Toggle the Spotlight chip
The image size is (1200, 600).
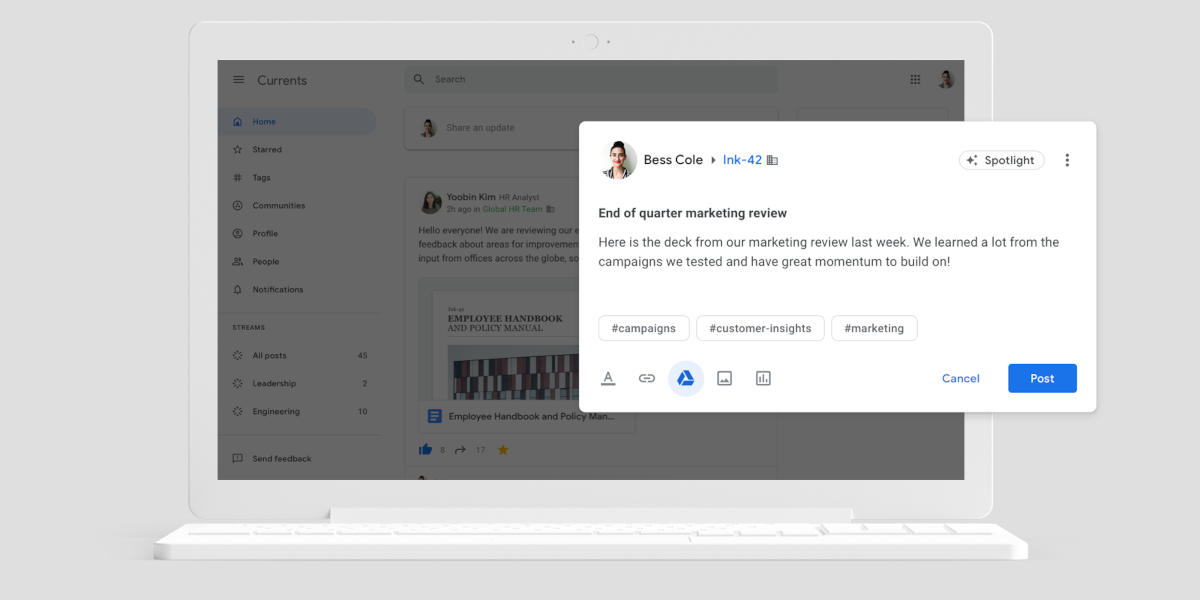[1001, 160]
